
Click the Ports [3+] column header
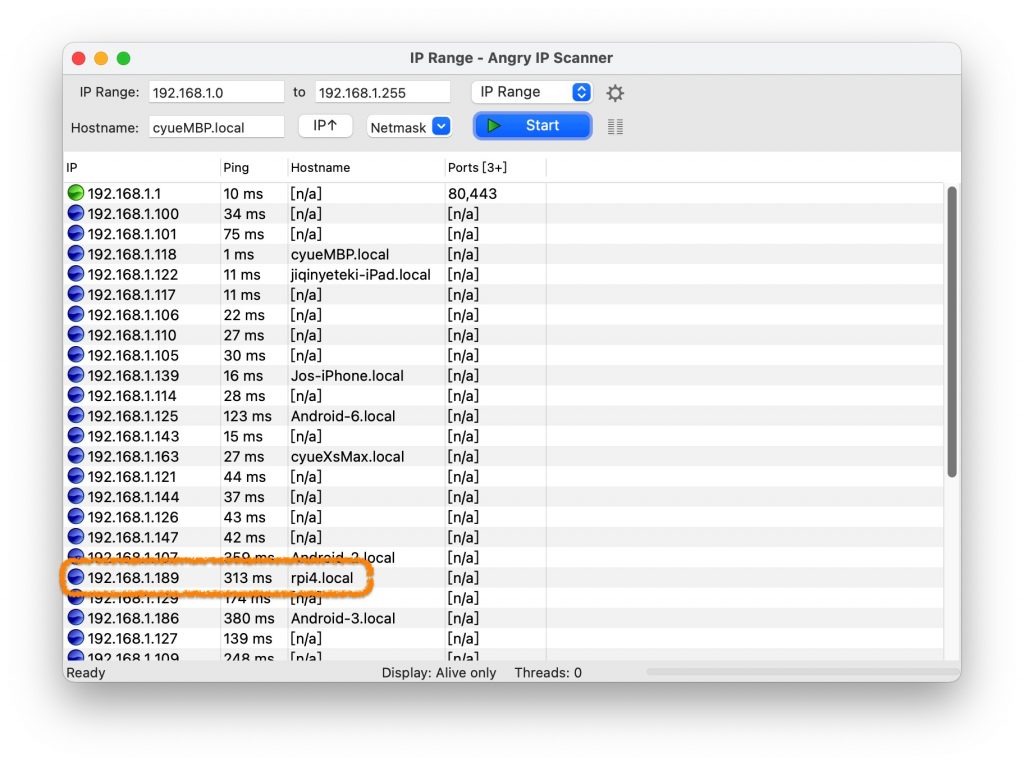[x=477, y=168]
